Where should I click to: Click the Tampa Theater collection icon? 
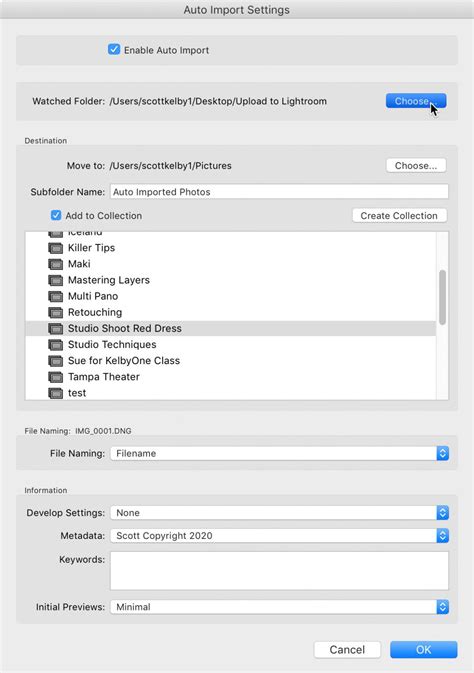click(55, 377)
